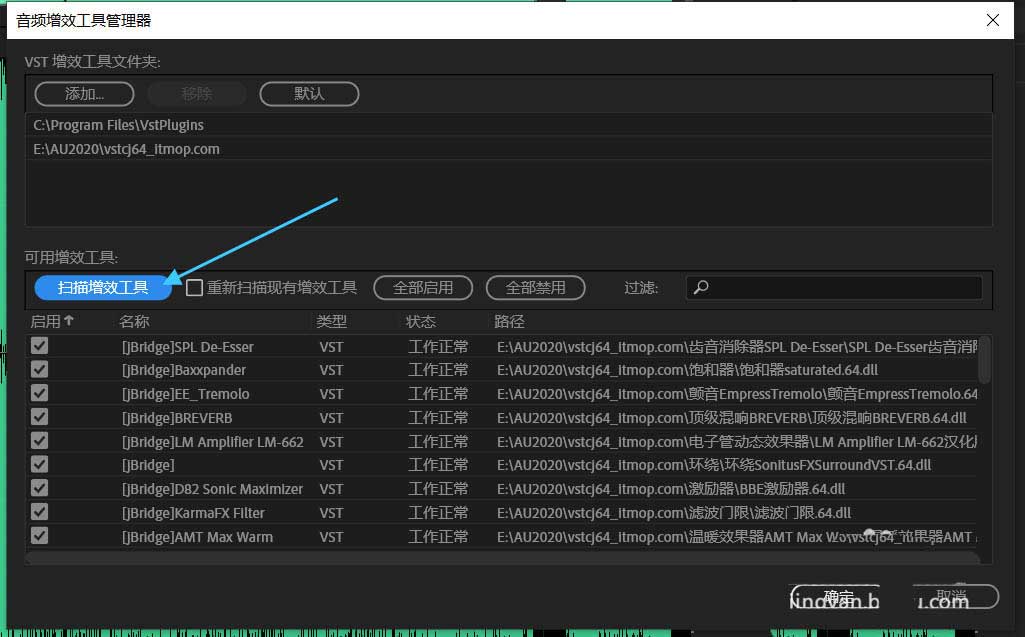This screenshot has height=637, width=1025.
Task: Close the 音频增效工具管理器 dialog
Action: click(x=992, y=20)
